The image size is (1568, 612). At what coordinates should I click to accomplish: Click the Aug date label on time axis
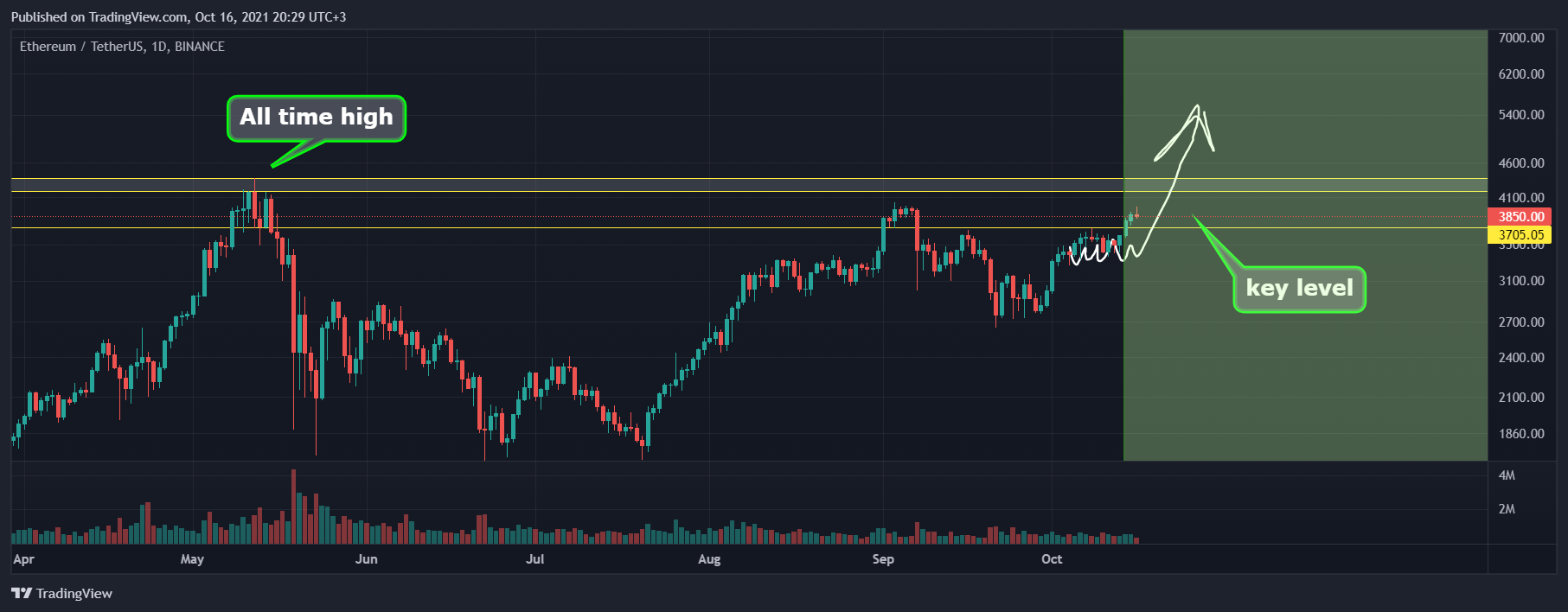click(x=709, y=559)
